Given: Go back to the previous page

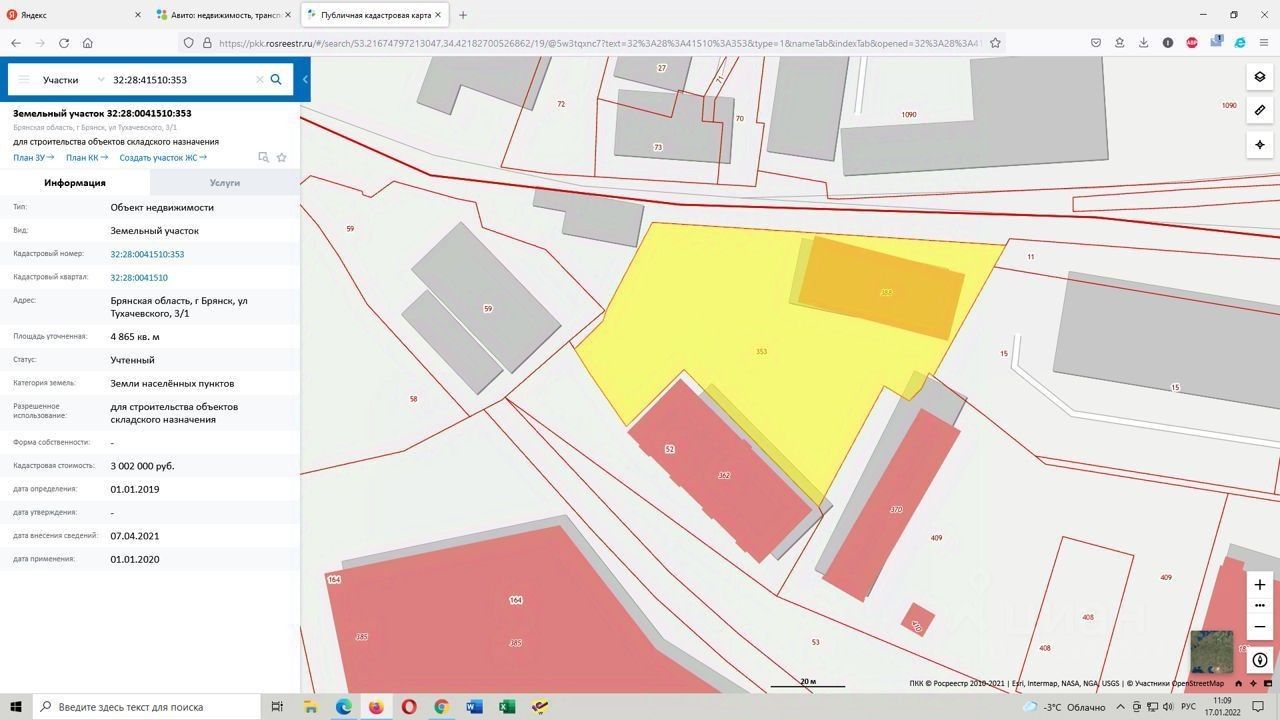Looking at the screenshot, I should 16,43.
